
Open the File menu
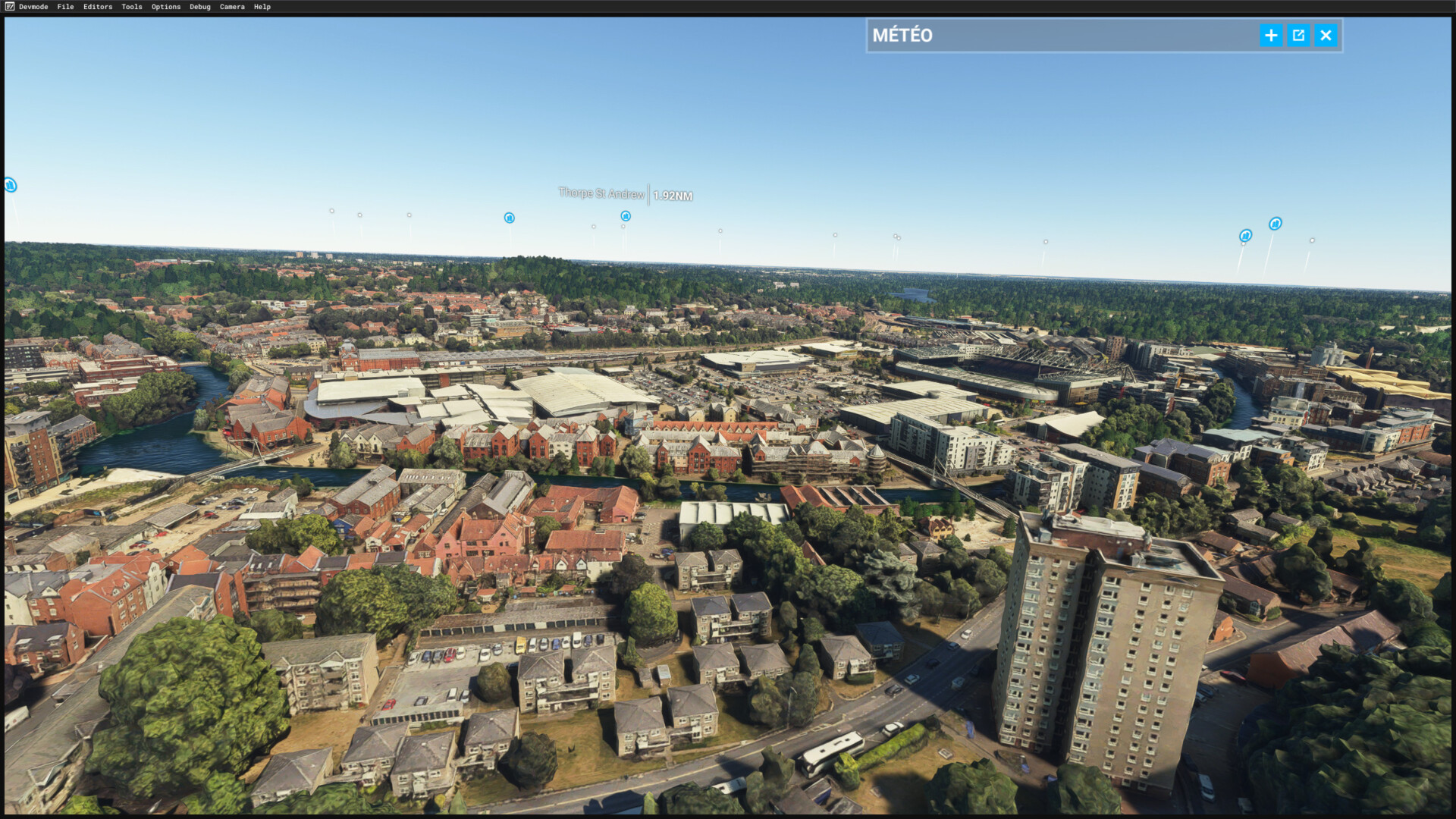coord(65,7)
